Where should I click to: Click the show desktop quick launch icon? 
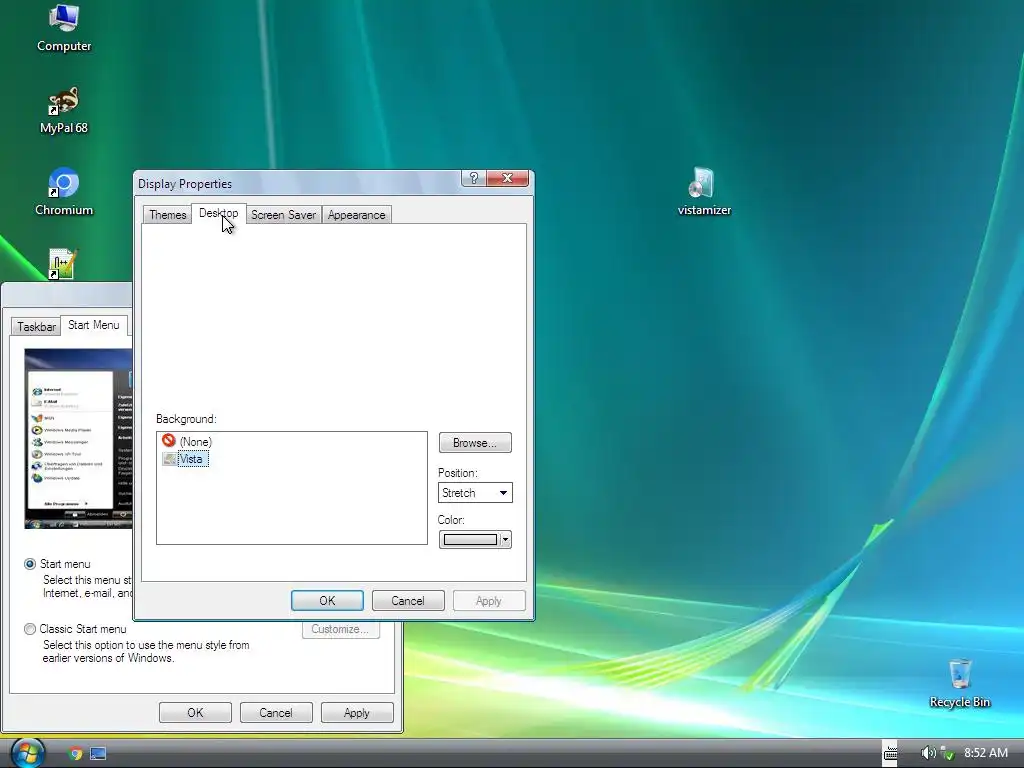(x=98, y=754)
